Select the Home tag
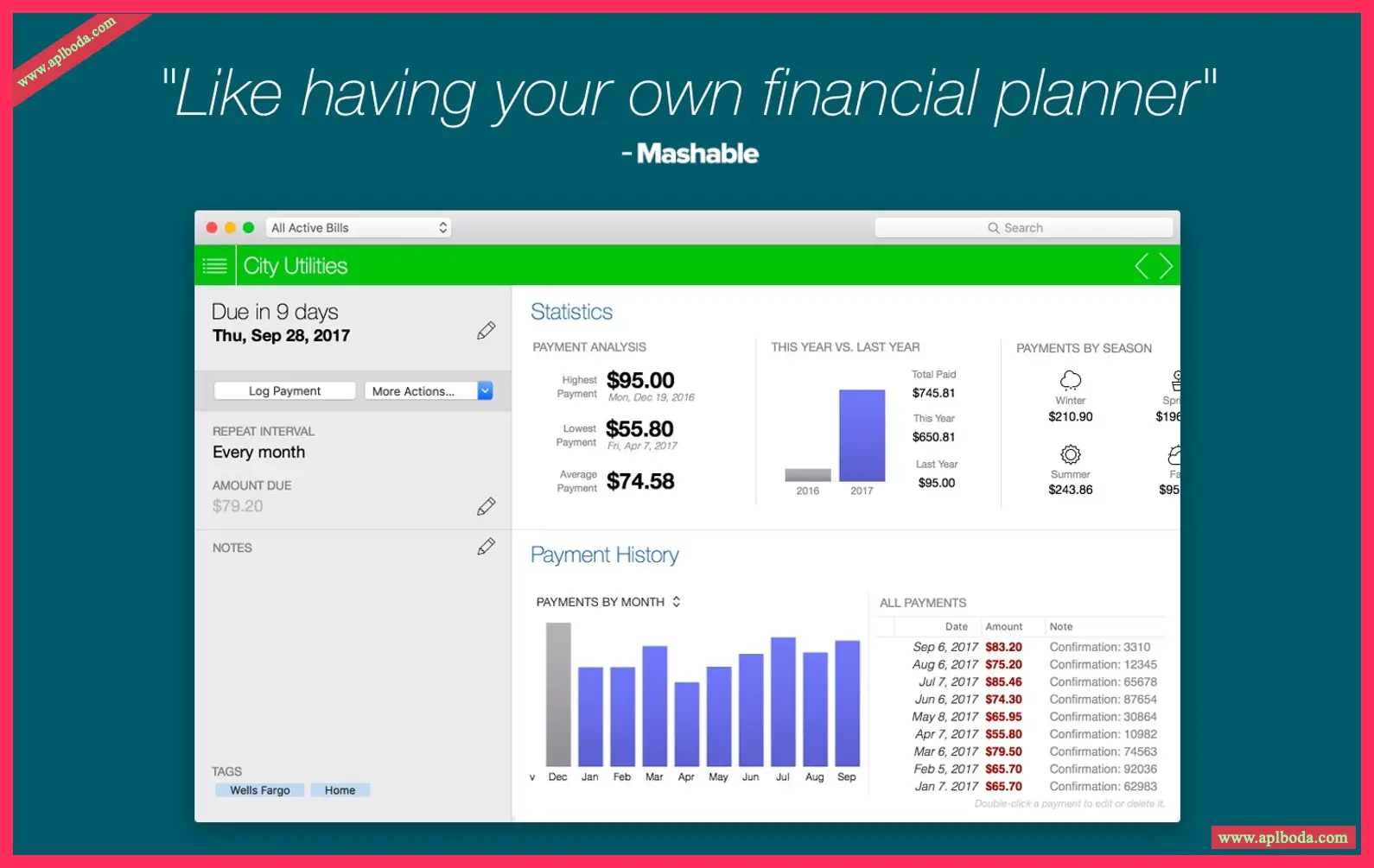This screenshot has height=868, width=1374. [x=340, y=790]
